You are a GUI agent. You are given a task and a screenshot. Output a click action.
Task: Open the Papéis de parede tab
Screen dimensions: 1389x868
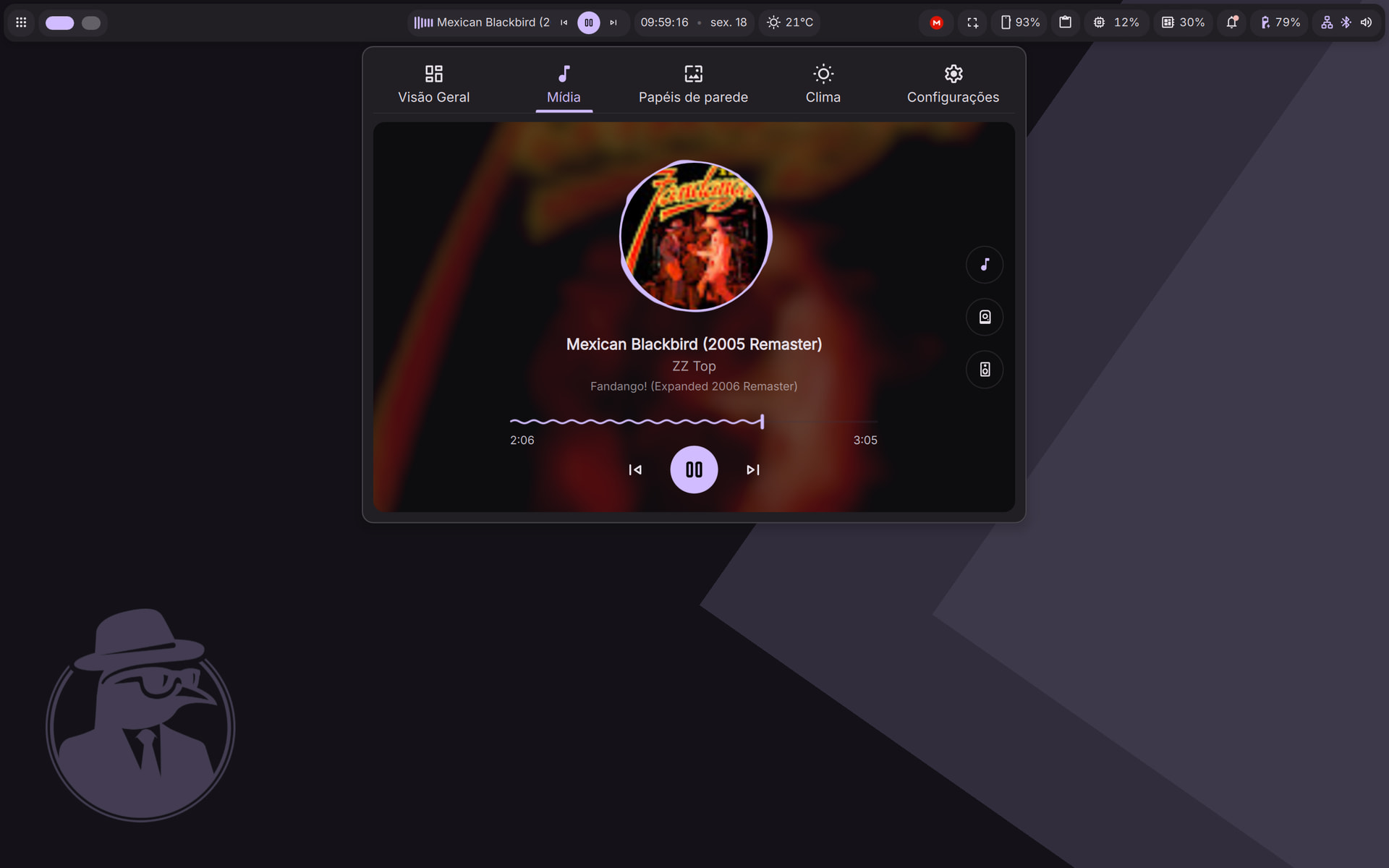[x=693, y=84]
